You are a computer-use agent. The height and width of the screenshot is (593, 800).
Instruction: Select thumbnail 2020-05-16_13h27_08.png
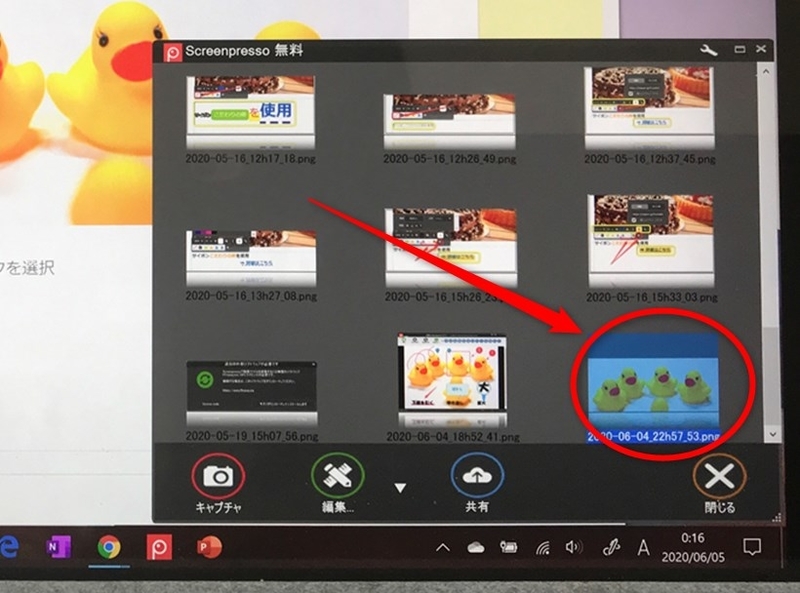tap(251, 257)
